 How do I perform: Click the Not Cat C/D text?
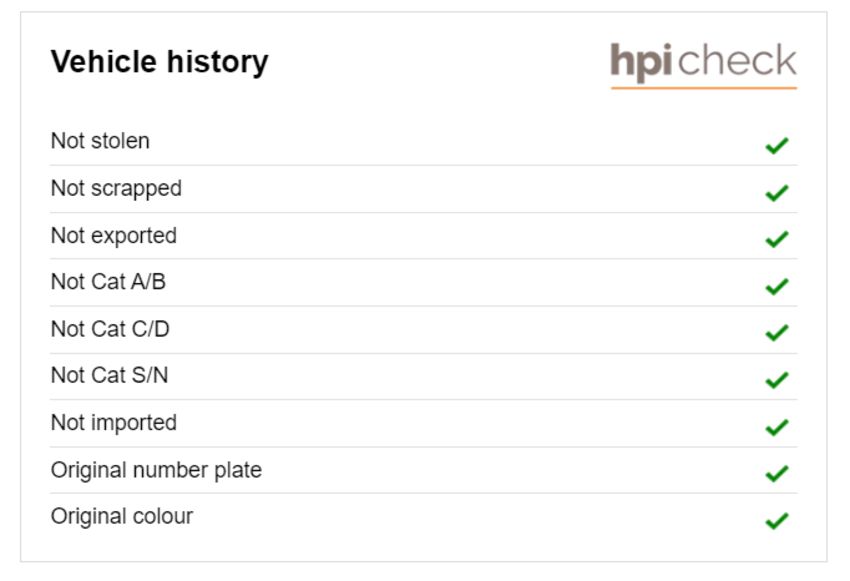click(110, 329)
